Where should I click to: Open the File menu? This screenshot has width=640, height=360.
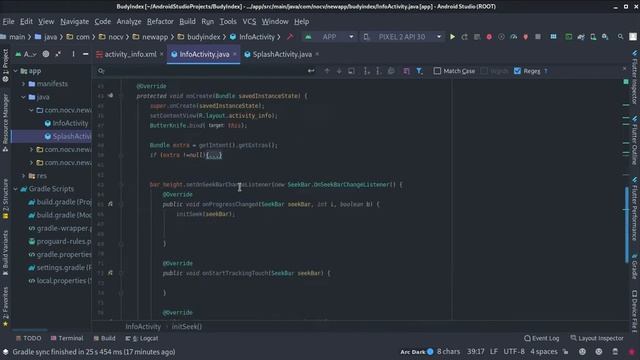point(9,21)
